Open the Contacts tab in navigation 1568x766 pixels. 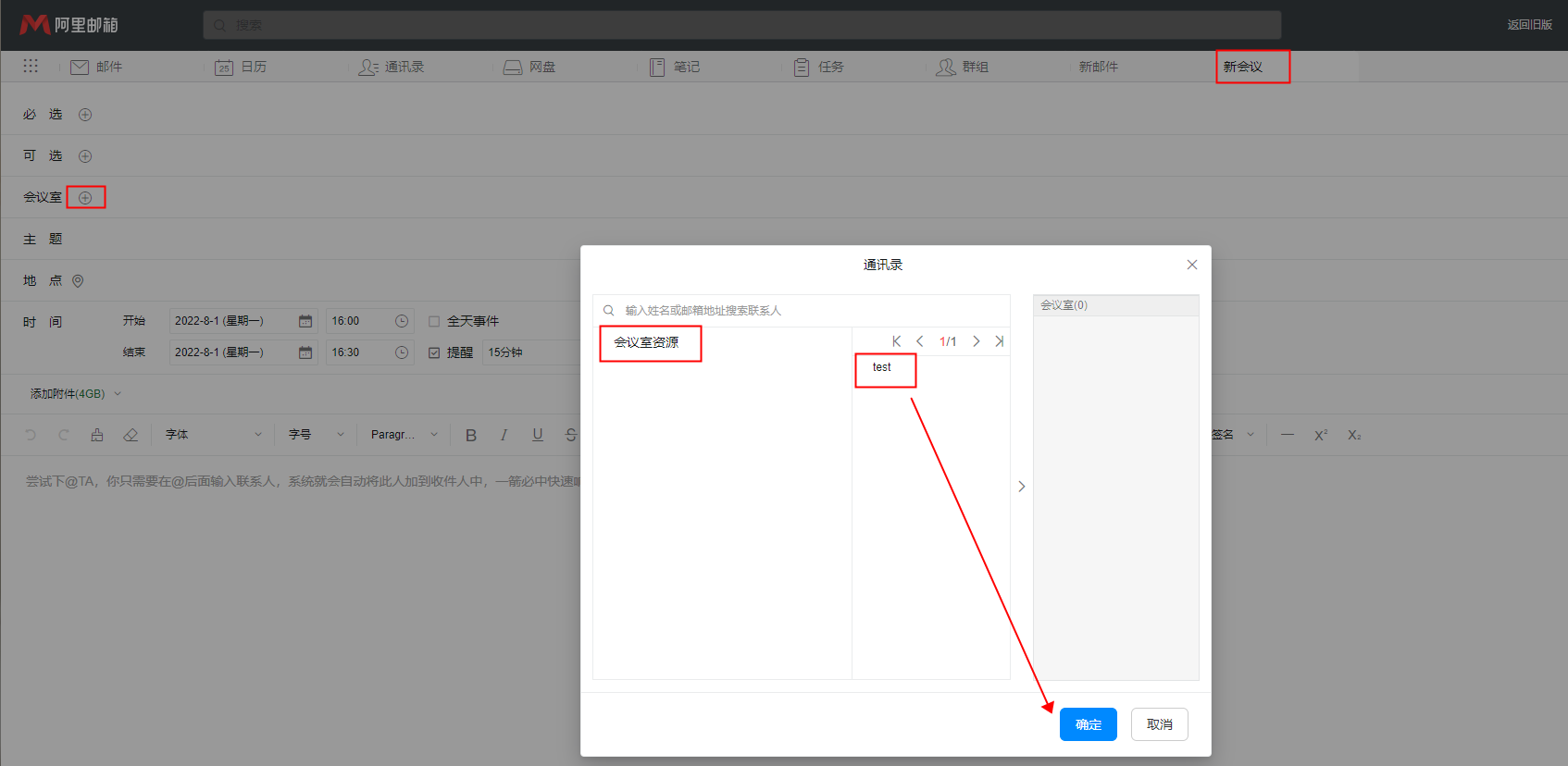[x=392, y=67]
